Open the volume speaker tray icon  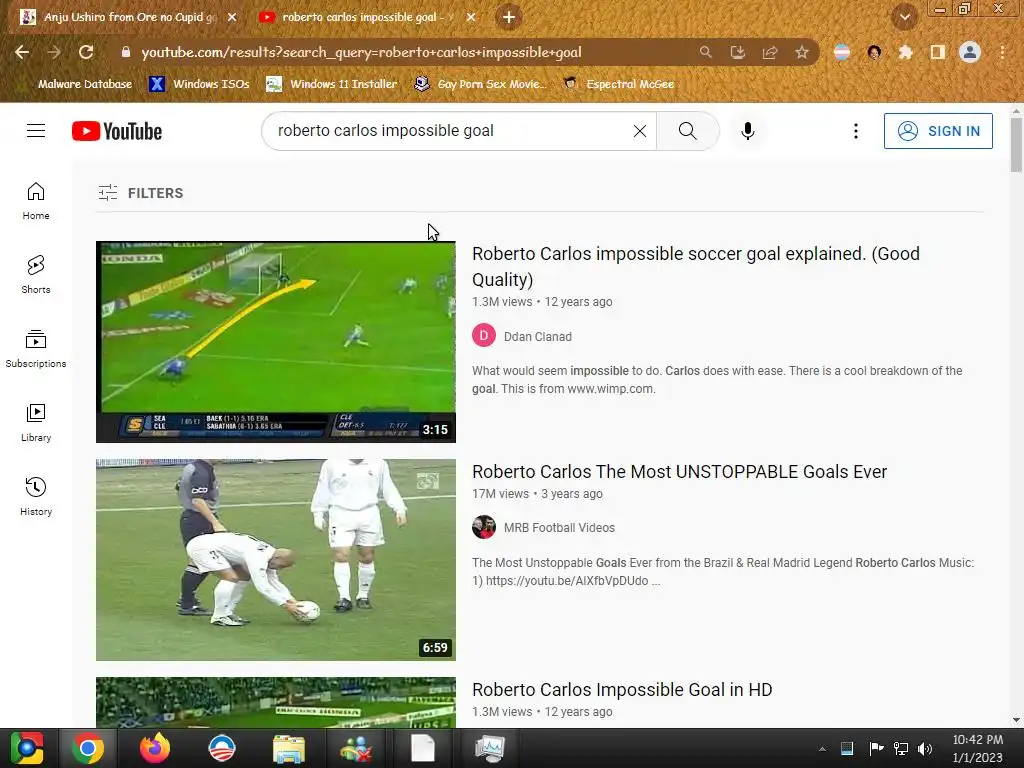(x=925, y=748)
